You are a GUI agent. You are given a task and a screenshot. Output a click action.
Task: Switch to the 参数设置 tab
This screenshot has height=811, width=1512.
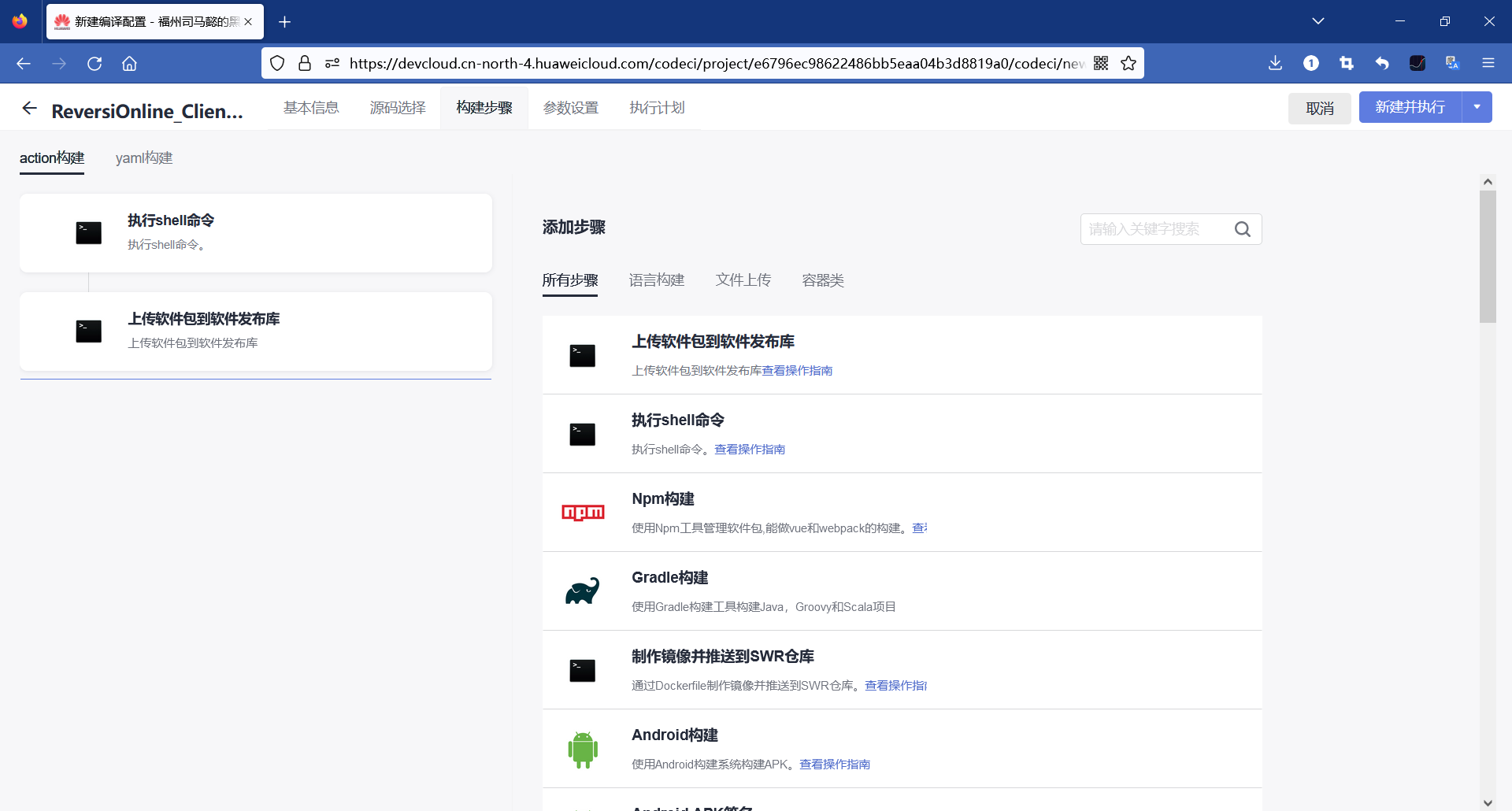click(x=572, y=107)
